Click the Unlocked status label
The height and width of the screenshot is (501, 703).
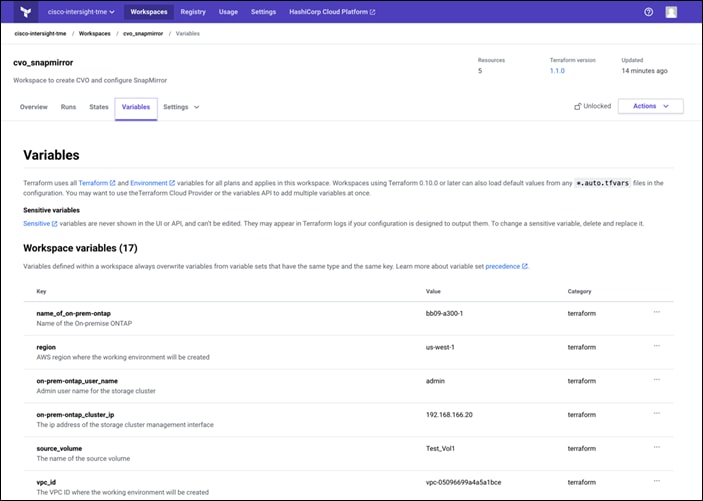coord(597,106)
